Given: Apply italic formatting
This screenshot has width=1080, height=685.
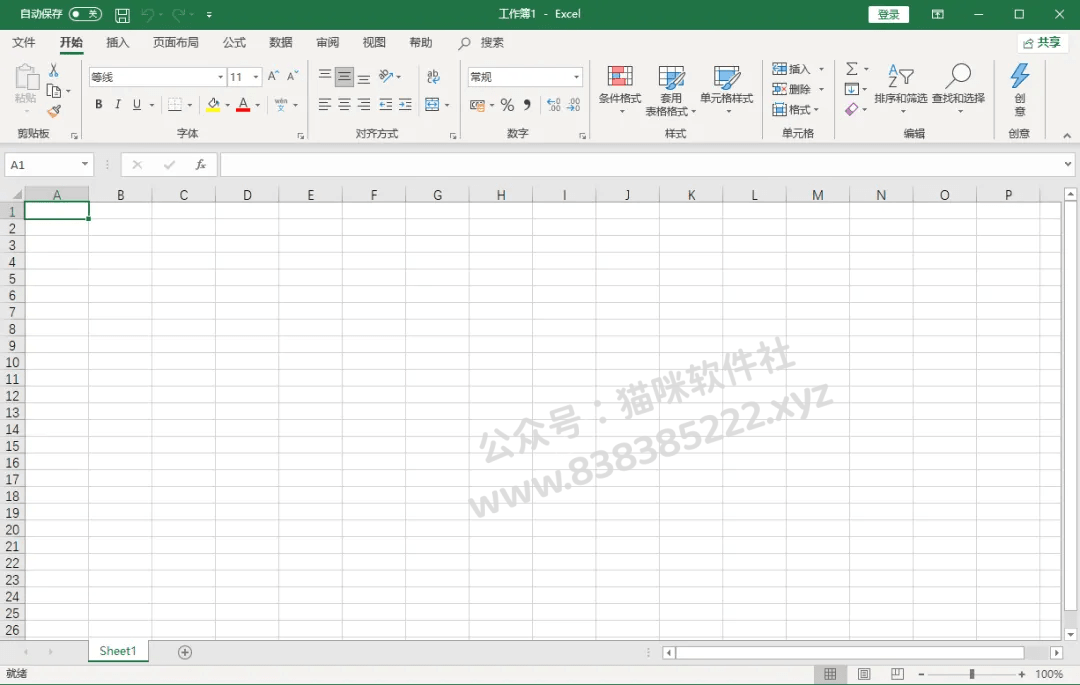Looking at the screenshot, I should (118, 105).
